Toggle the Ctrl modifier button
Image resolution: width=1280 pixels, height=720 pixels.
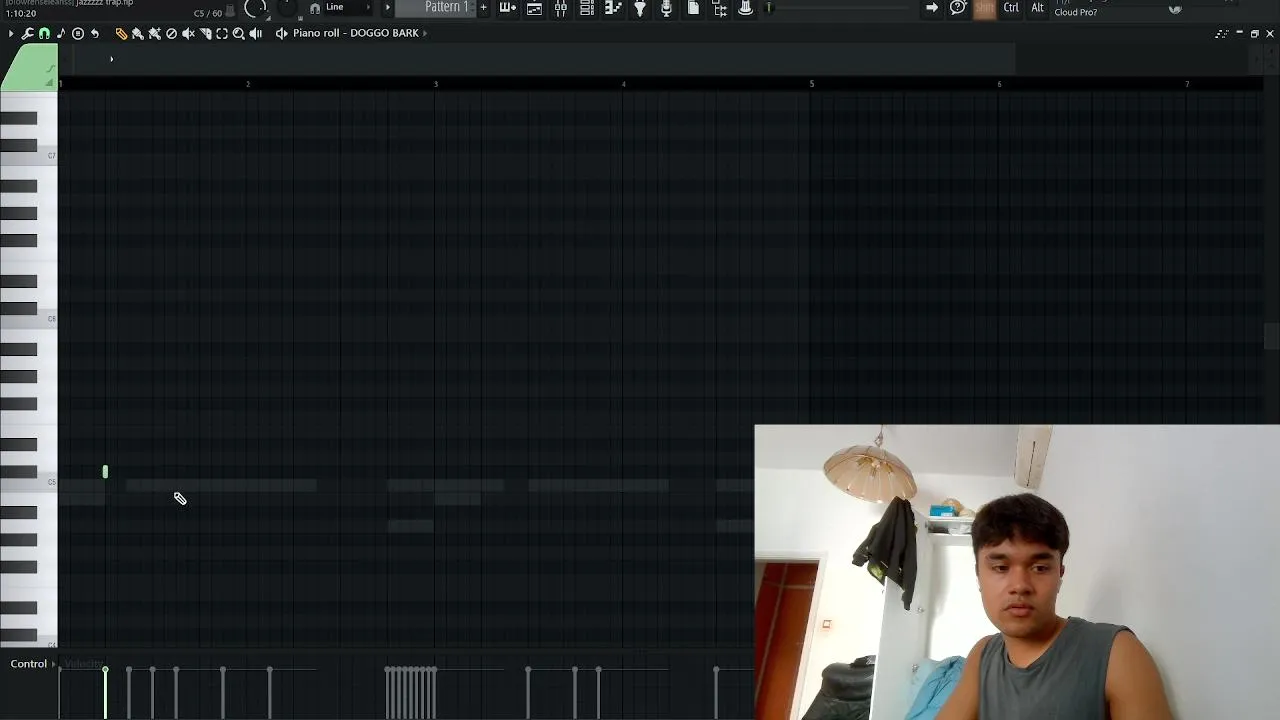point(1011,8)
